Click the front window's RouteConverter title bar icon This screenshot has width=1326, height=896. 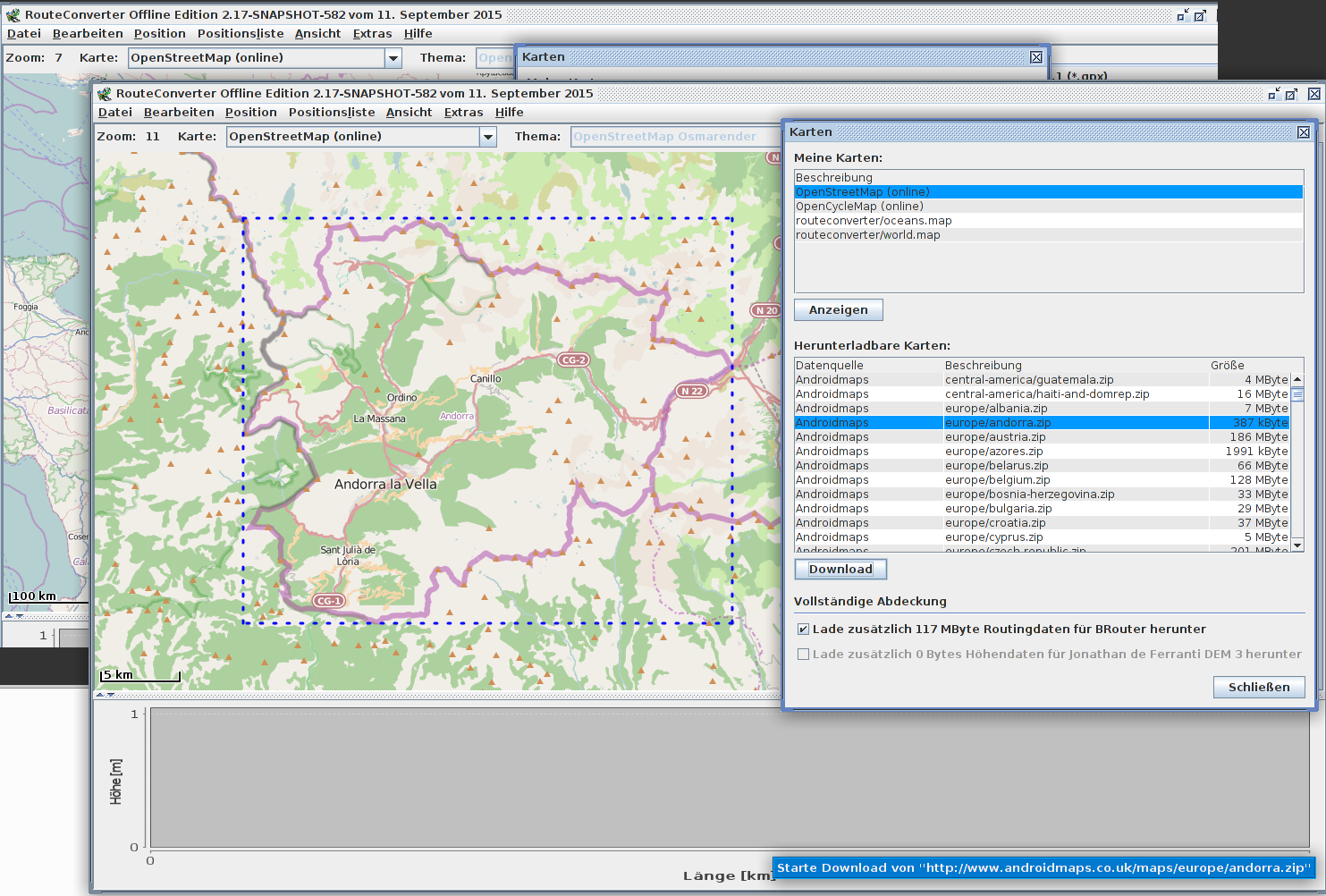(105, 94)
